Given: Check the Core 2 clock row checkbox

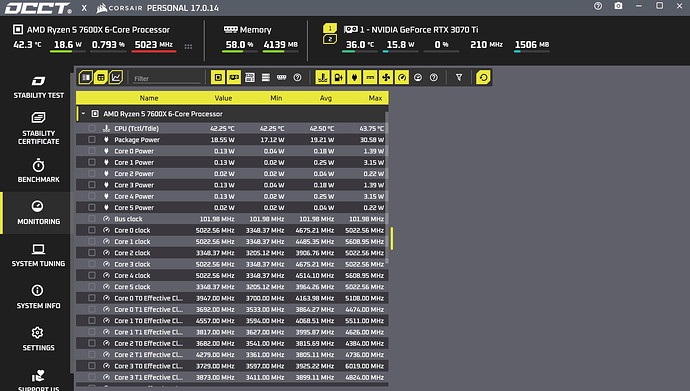Looking at the screenshot, I should (x=92, y=252).
